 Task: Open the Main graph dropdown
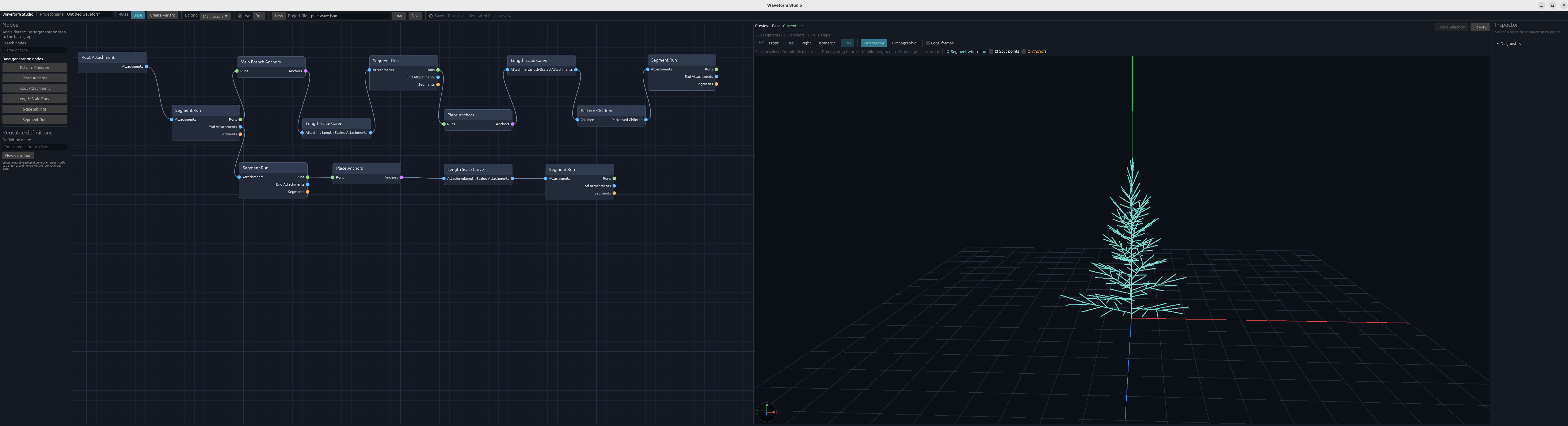(x=215, y=16)
